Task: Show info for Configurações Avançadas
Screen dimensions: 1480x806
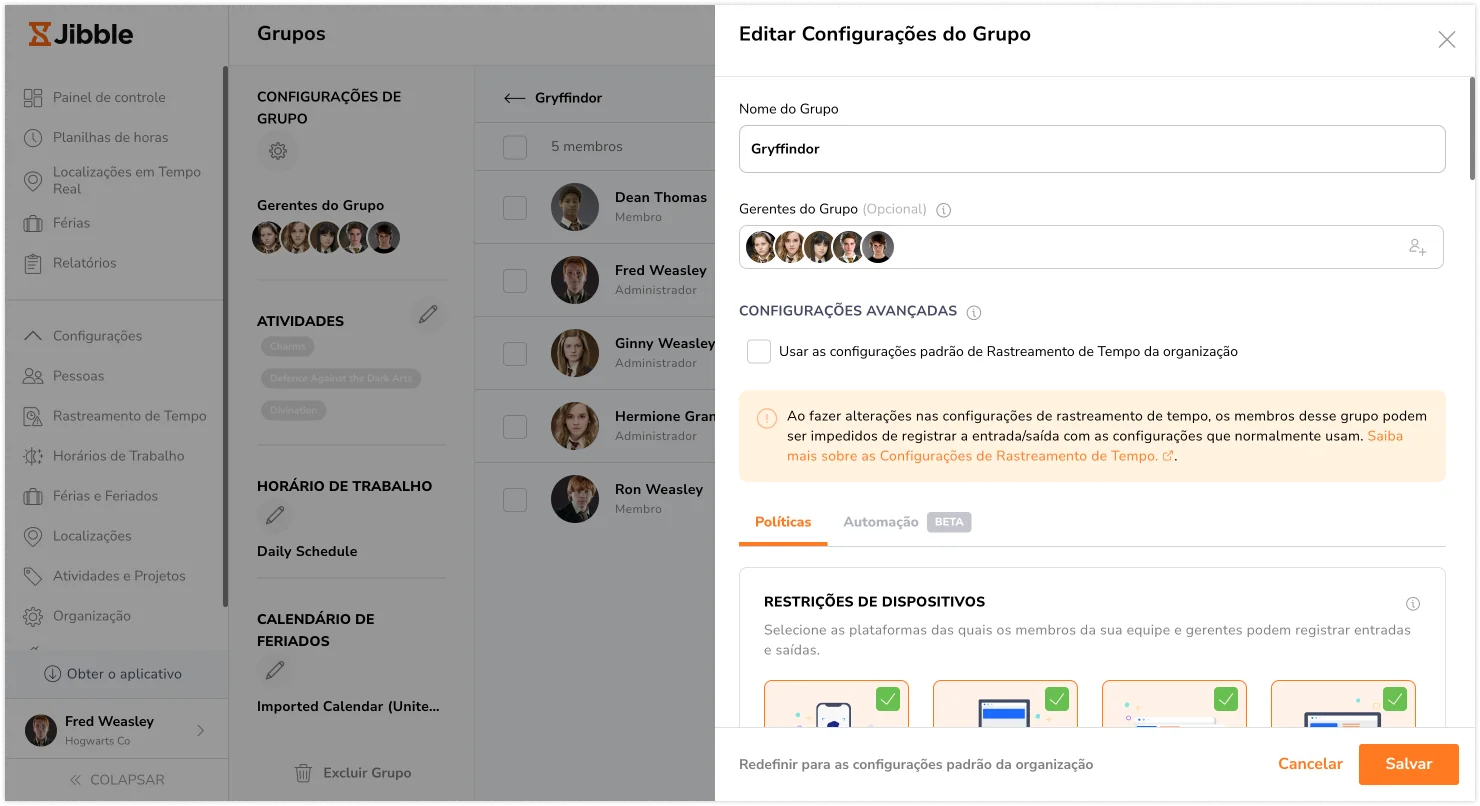Action: point(974,312)
